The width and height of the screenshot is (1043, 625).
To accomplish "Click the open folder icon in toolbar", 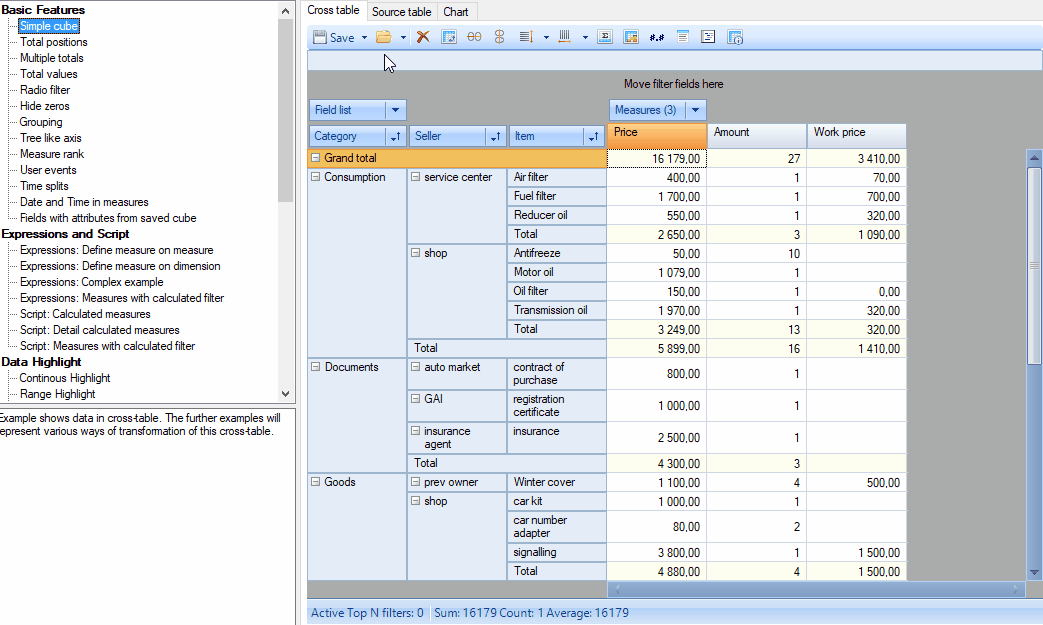I will tap(383, 37).
